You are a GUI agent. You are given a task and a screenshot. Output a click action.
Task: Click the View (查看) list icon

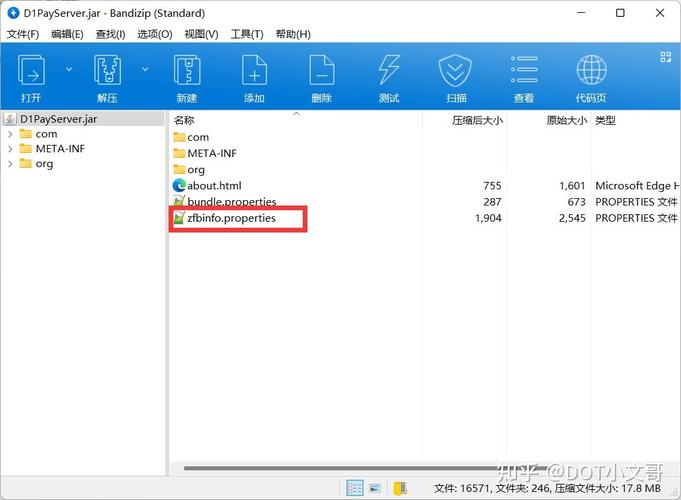click(x=524, y=69)
